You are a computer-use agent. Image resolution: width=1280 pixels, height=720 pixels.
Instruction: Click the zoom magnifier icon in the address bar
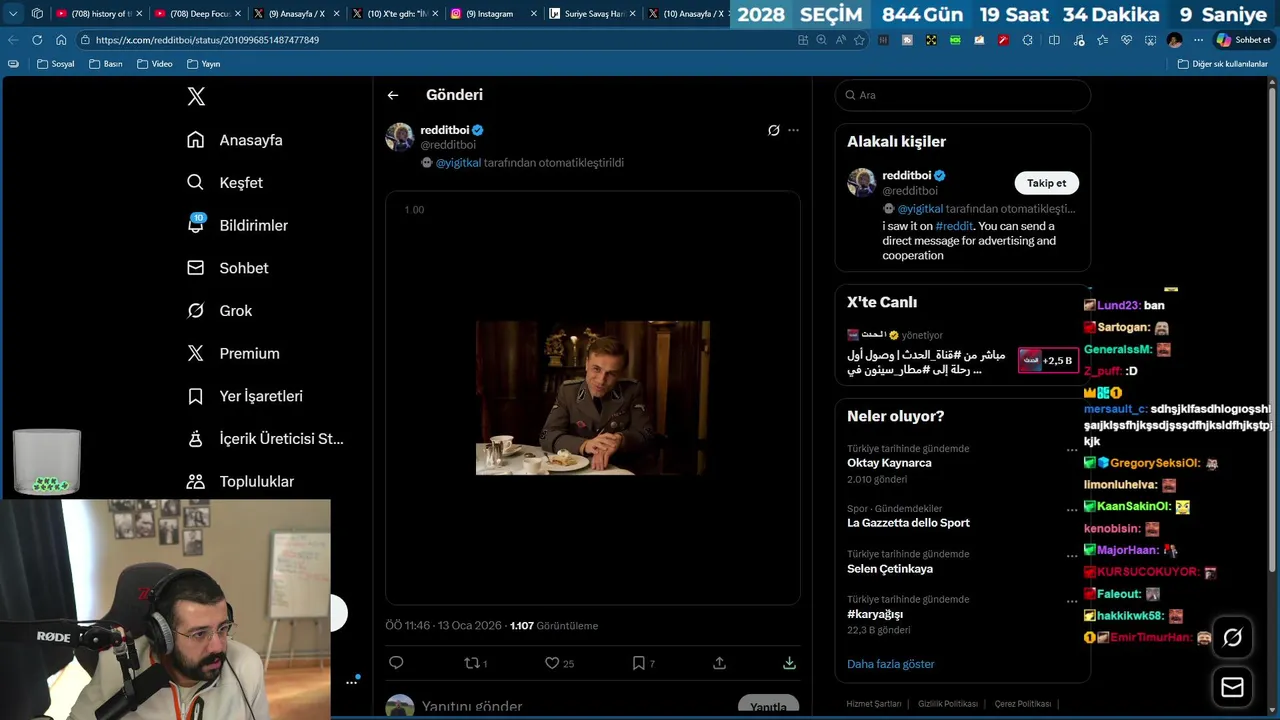pos(821,40)
